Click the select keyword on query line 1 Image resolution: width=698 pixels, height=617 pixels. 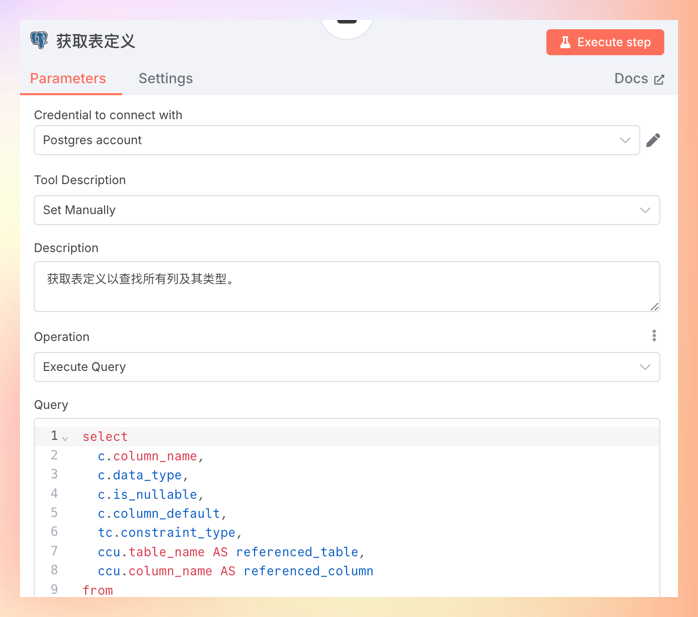105,437
